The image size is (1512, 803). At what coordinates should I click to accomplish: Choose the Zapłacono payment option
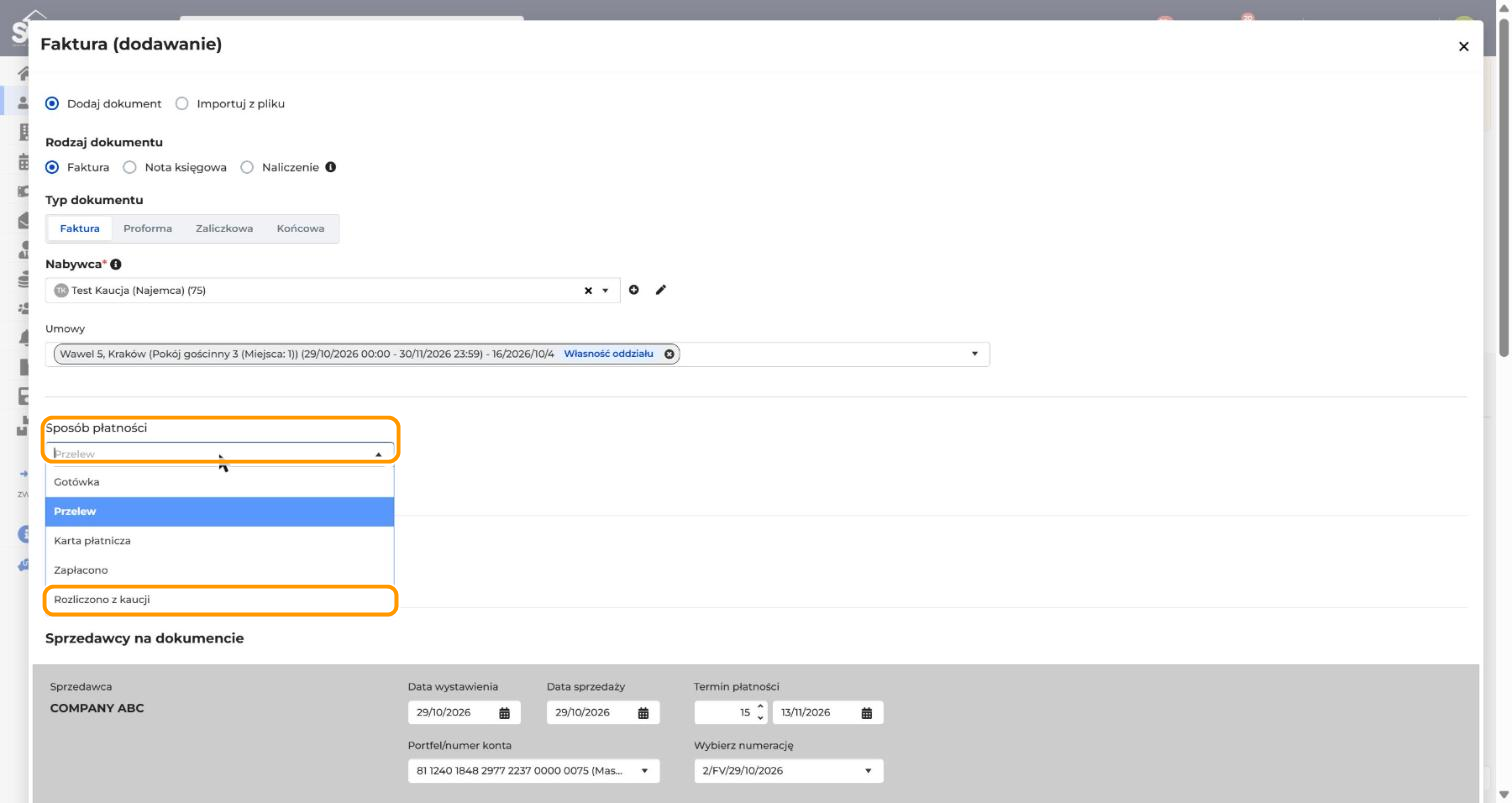220,570
